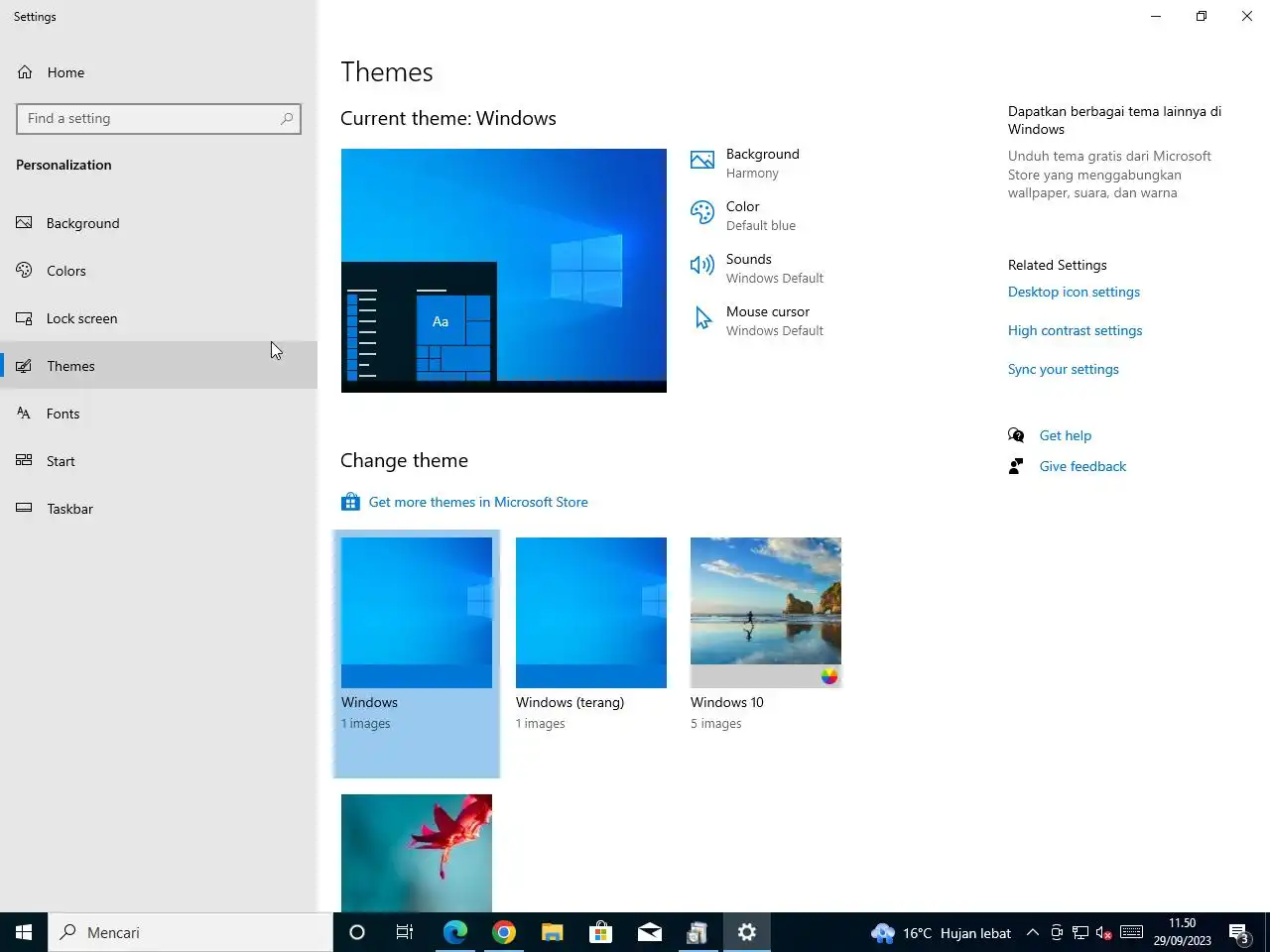Click the search magnifier in Find a setting
Viewport: 1270px width, 952px height.
(x=287, y=119)
